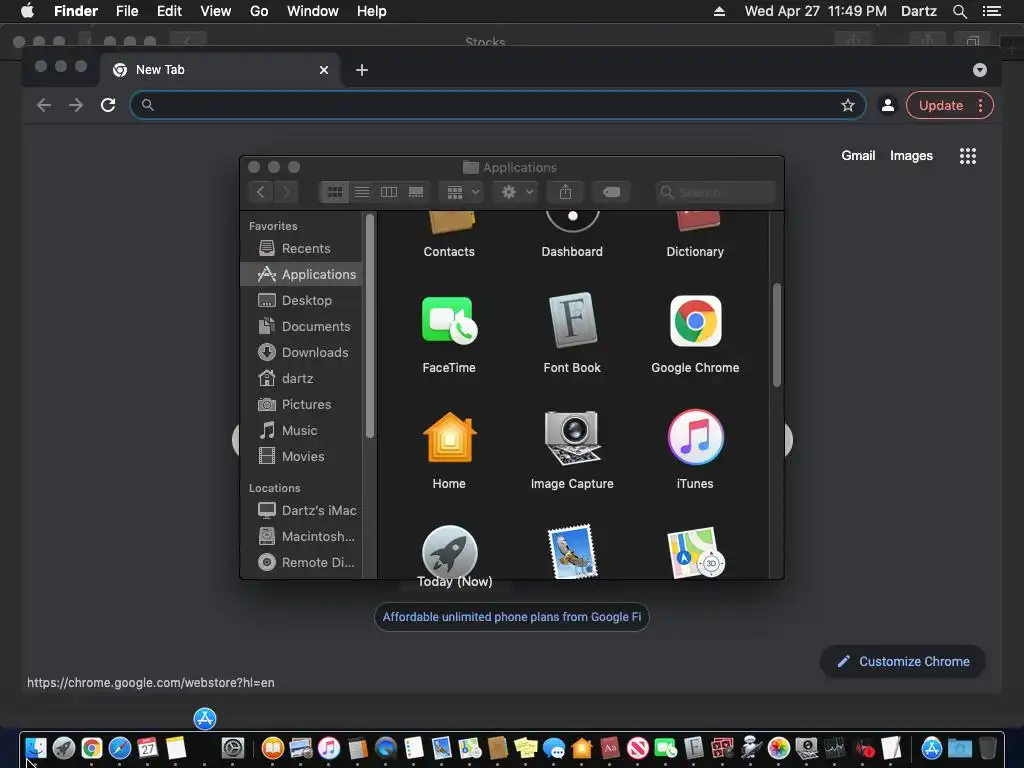
Task: Open the Trash in the Dock
Action: (x=987, y=748)
